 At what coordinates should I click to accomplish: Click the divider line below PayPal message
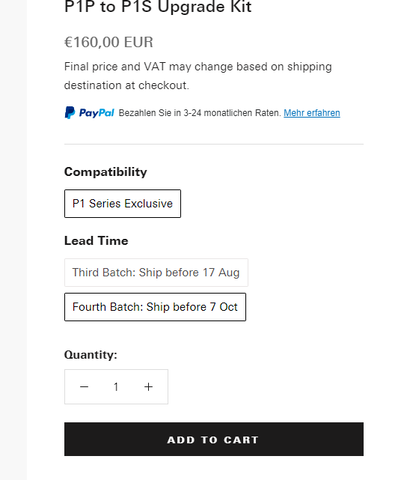214,144
